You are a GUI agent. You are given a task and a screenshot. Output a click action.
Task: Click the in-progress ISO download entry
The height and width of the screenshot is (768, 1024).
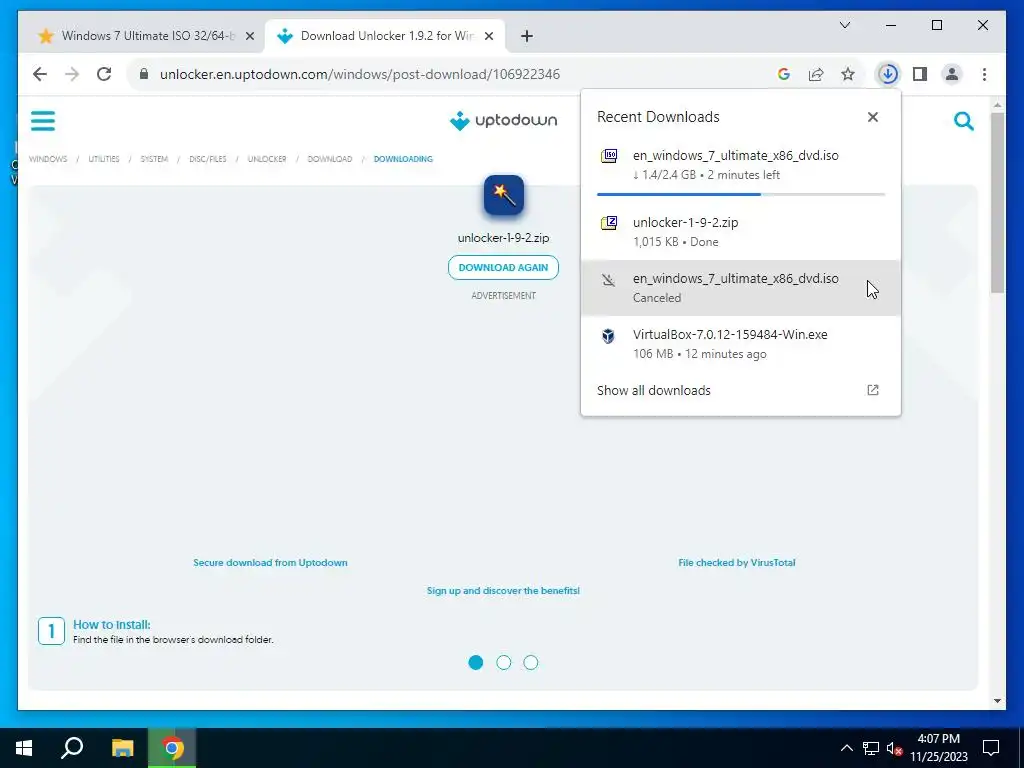(741, 168)
